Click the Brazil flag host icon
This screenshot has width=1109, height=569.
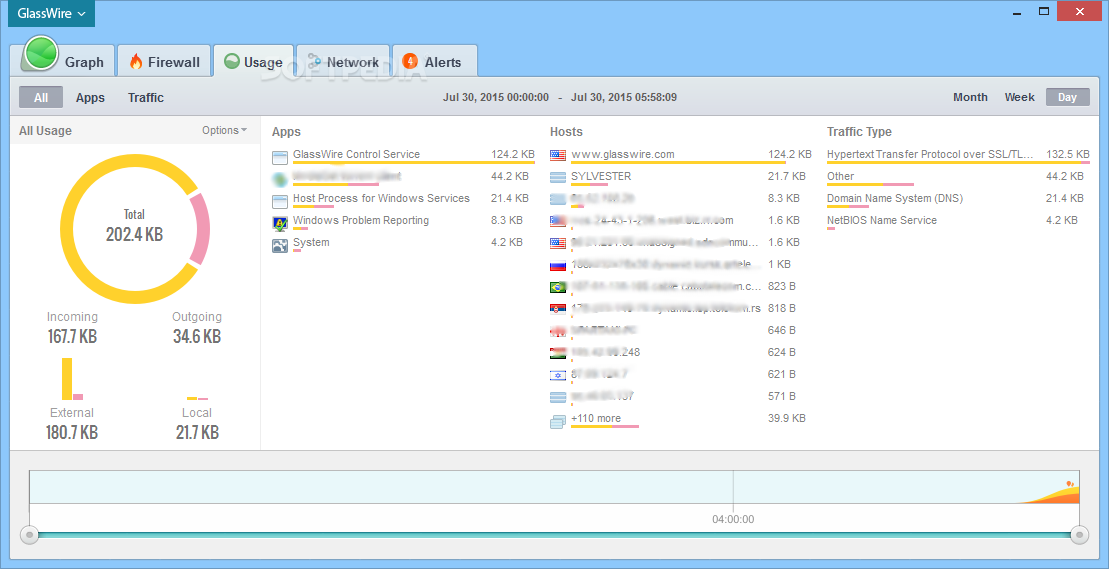point(558,287)
